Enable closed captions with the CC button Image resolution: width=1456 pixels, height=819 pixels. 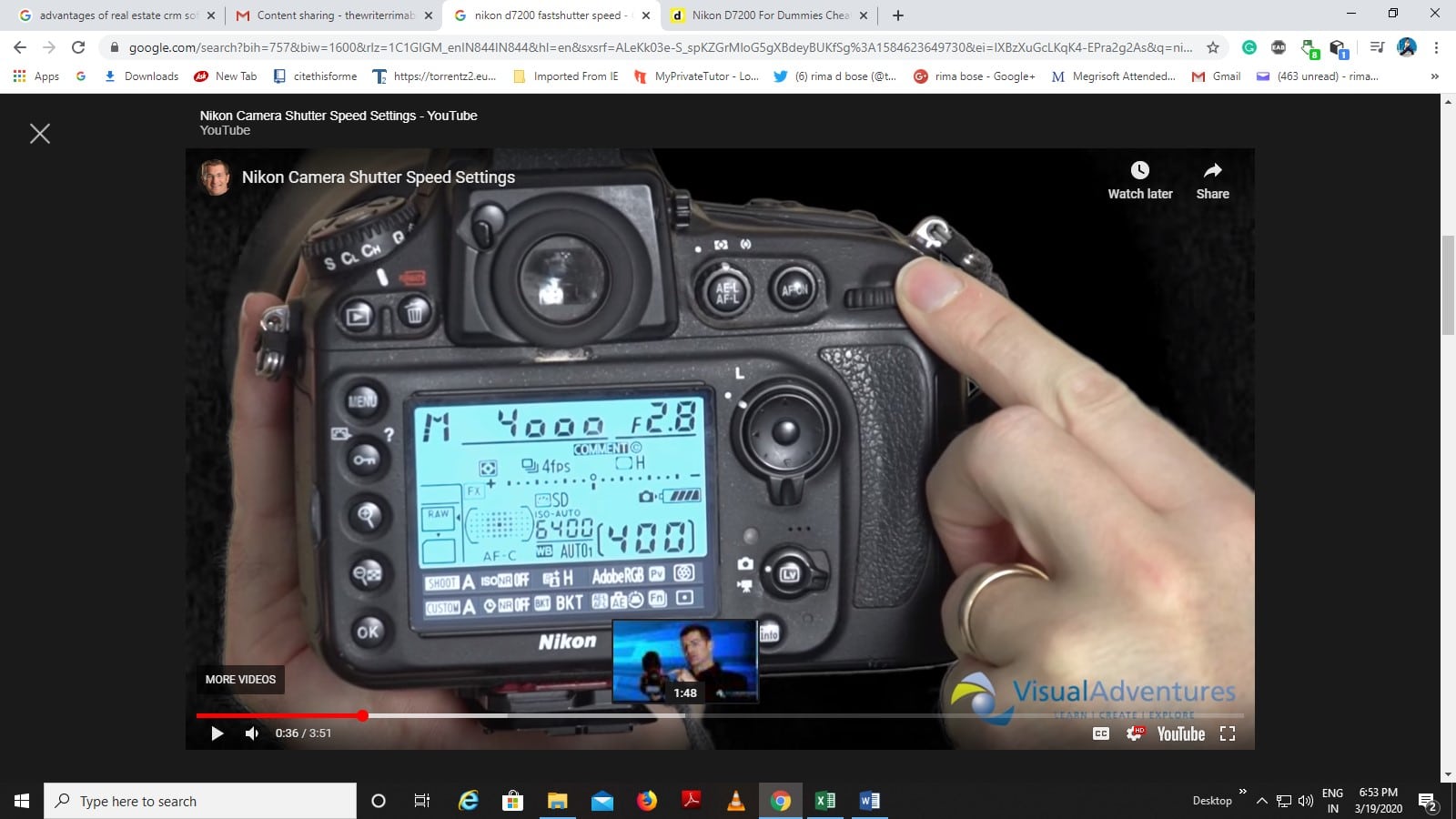click(1100, 733)
